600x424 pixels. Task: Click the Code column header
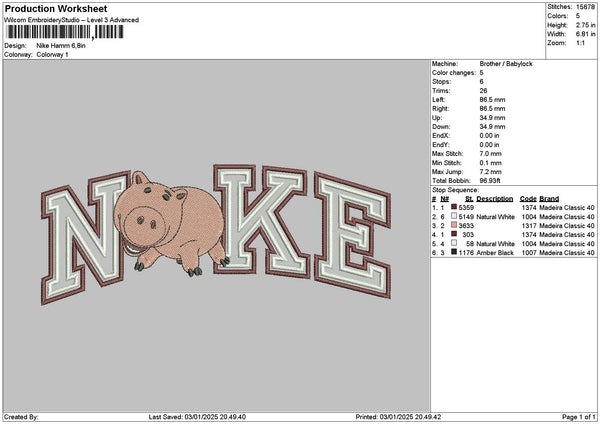tap(528, 199)
